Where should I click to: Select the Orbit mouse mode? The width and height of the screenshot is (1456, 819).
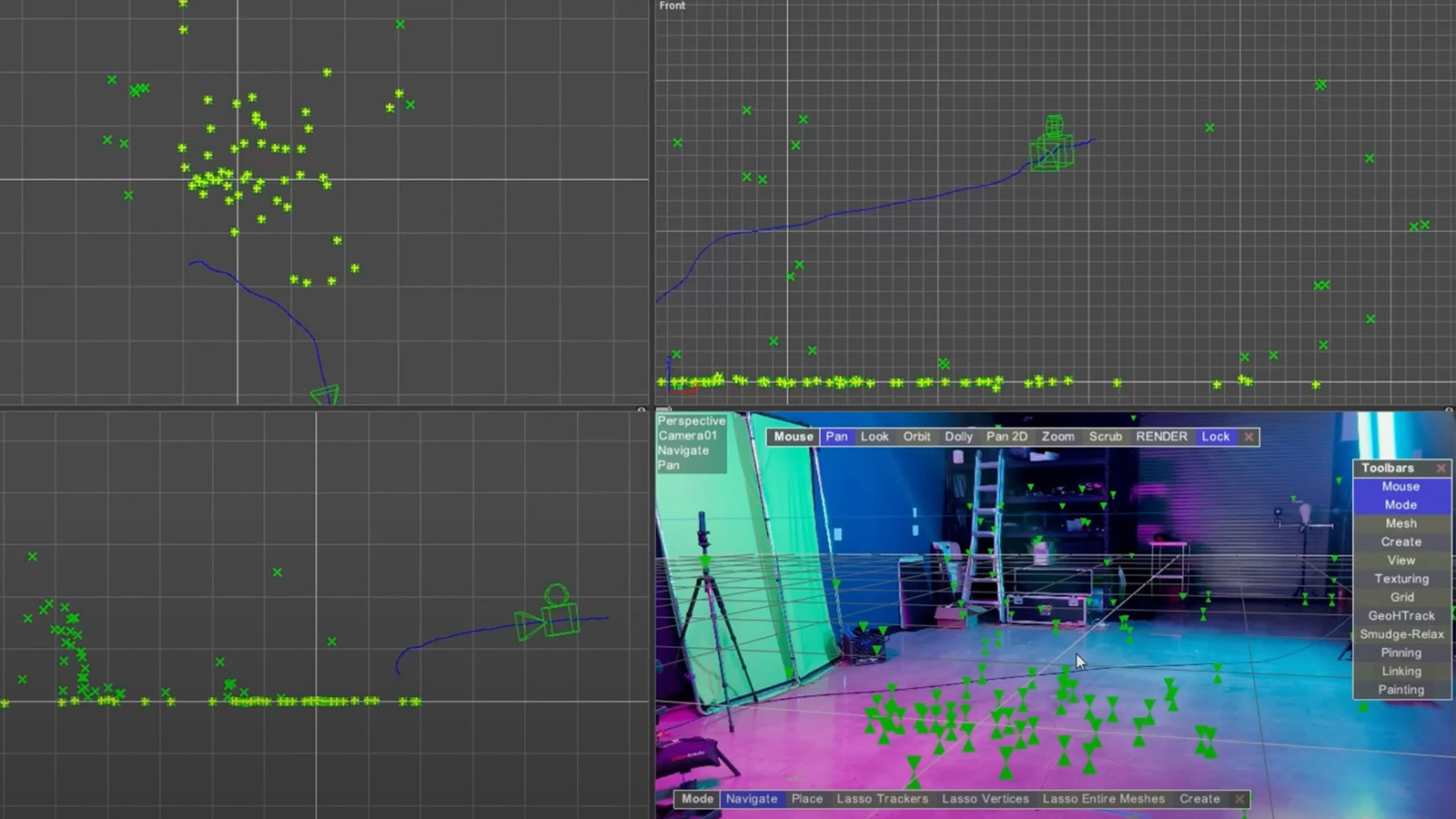916,437
